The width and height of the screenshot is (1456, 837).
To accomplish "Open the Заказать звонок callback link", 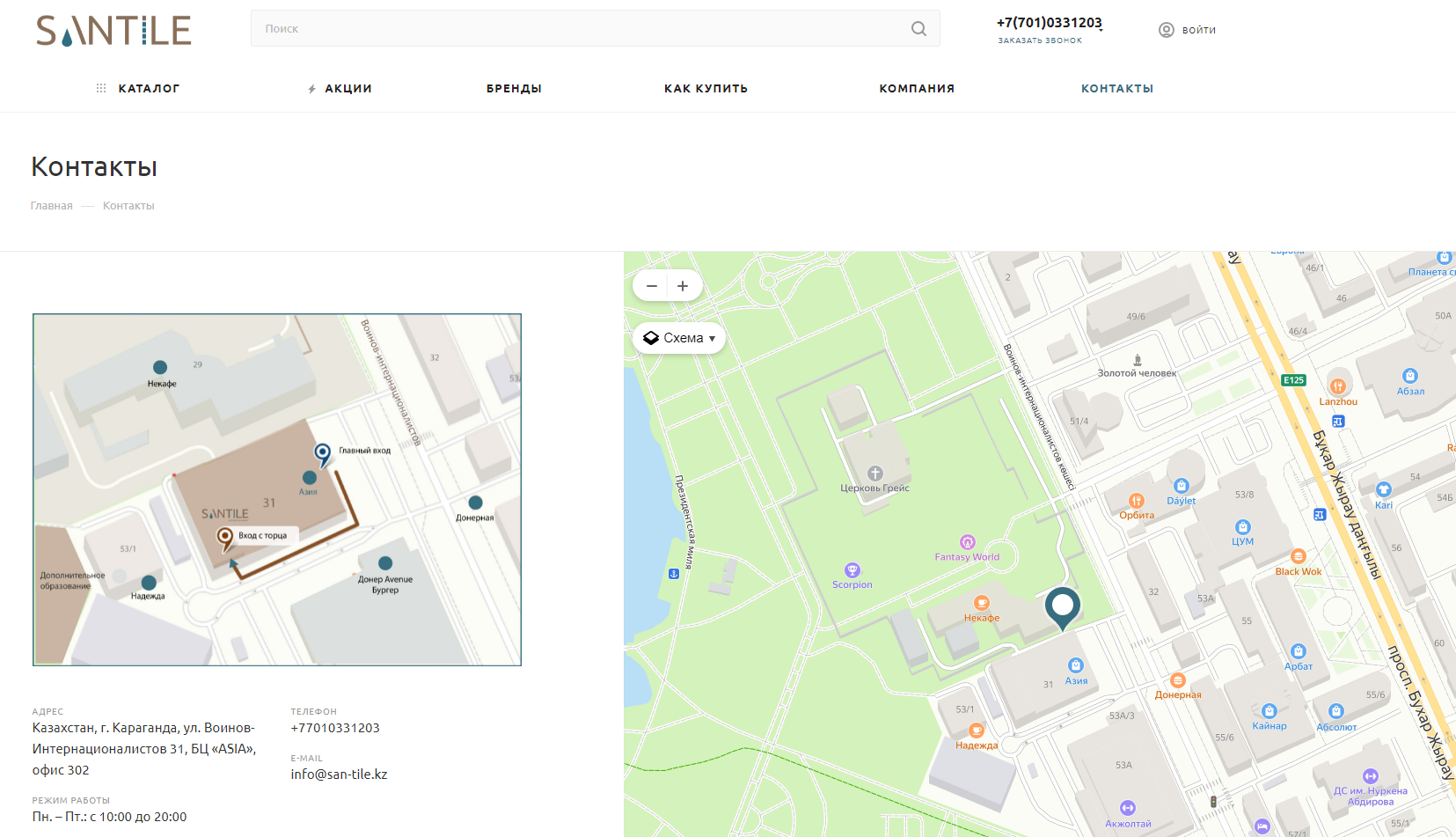I will (1040, 40).
